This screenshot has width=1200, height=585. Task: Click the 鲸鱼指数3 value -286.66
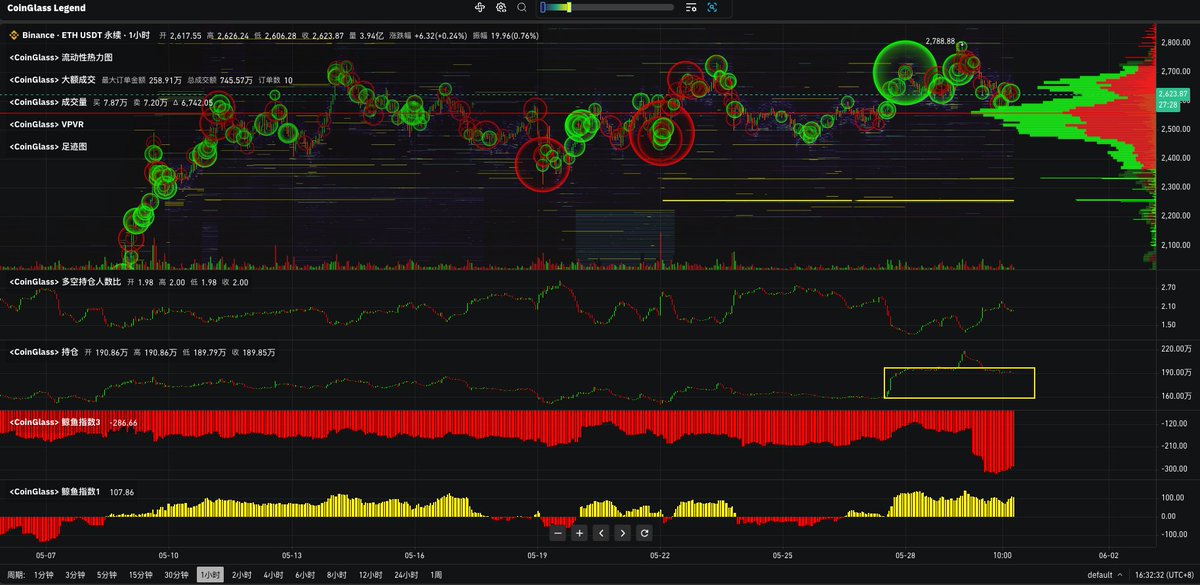click(124, 422)
